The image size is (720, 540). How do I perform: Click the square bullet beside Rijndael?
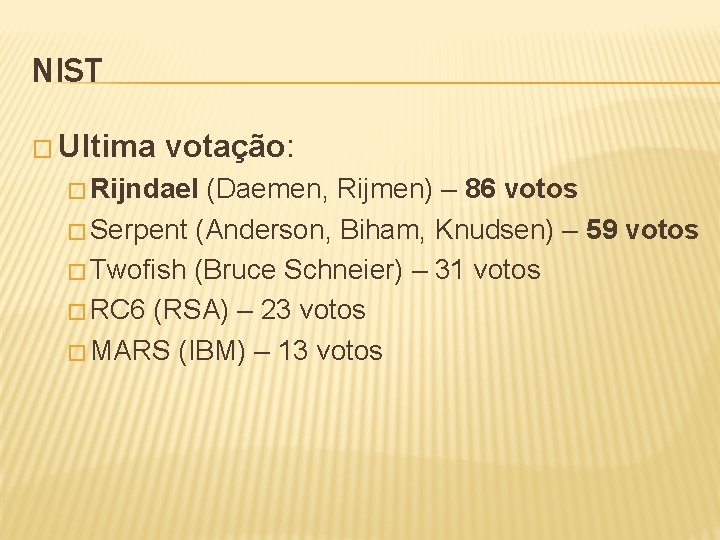coord(77,190)
